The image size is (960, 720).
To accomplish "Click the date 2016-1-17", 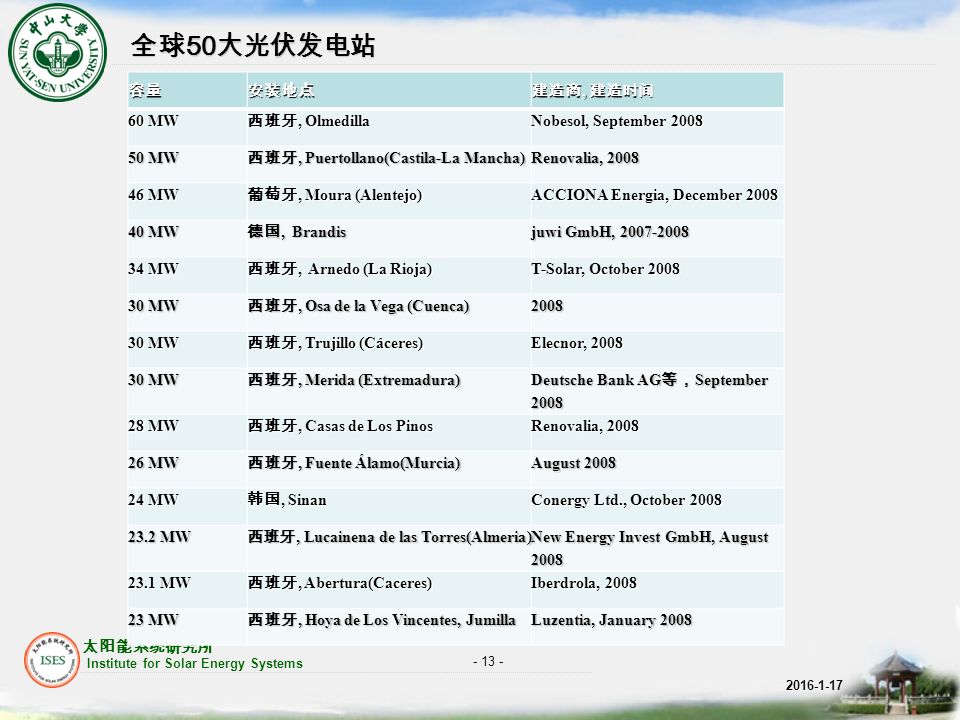I will (x=814, y=685).
